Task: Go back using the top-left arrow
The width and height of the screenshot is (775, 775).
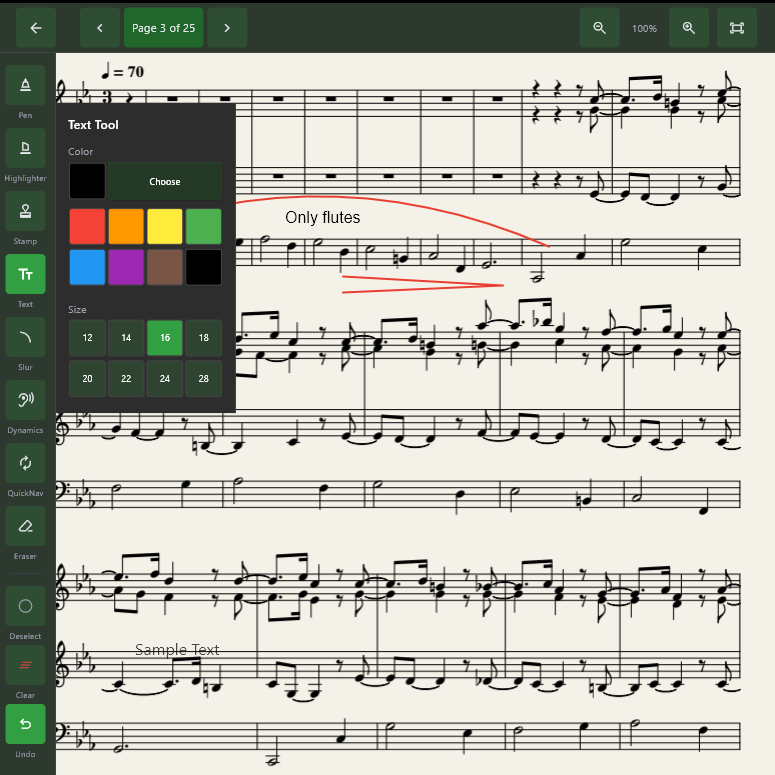Action: [x=36, y=28]
